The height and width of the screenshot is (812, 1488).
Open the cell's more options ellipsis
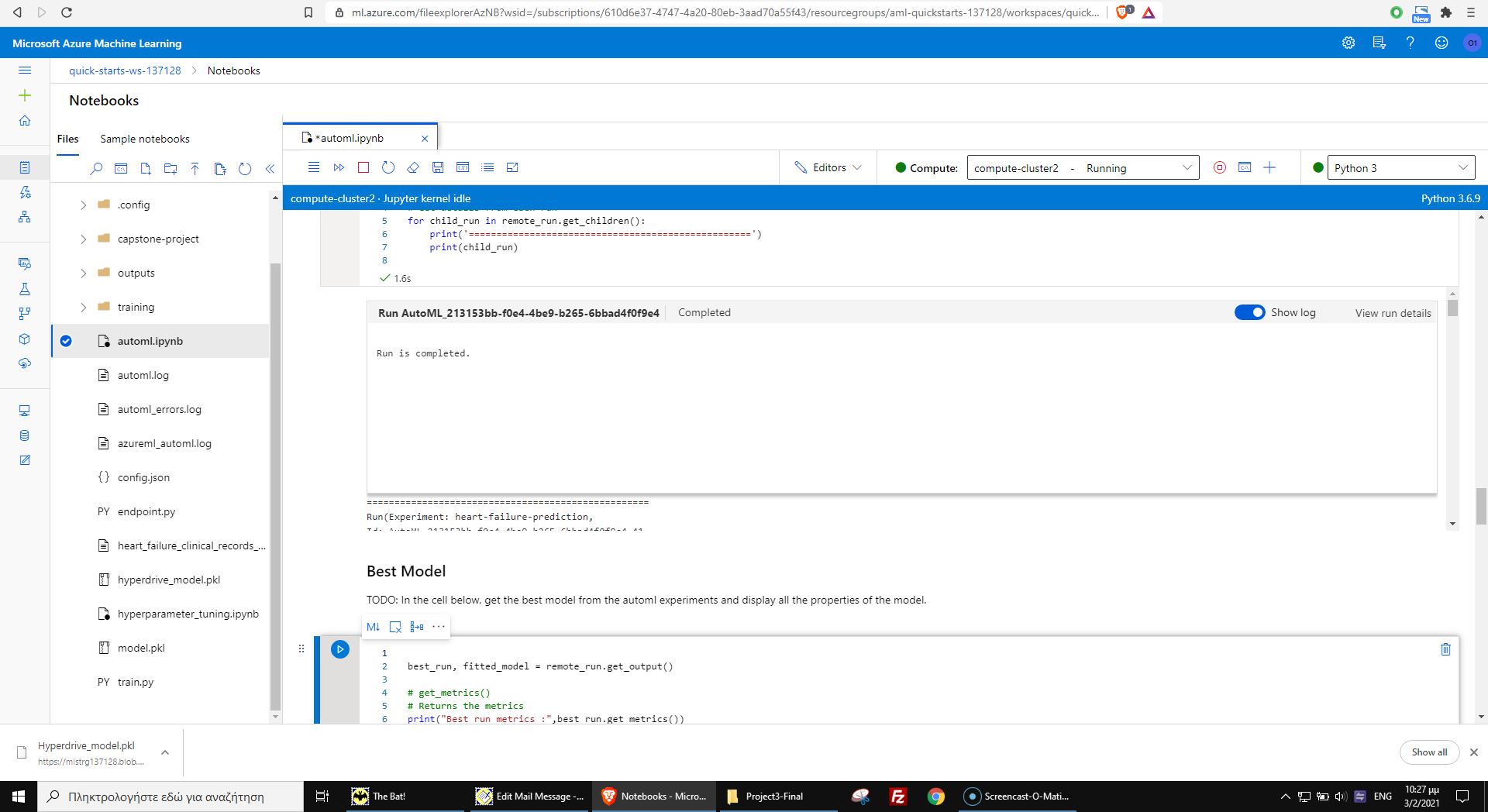tap(439, 627)
